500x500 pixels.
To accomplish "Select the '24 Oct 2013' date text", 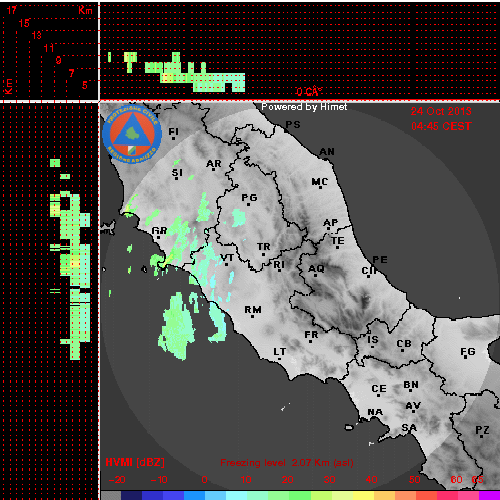I will (x=441, y=111).
